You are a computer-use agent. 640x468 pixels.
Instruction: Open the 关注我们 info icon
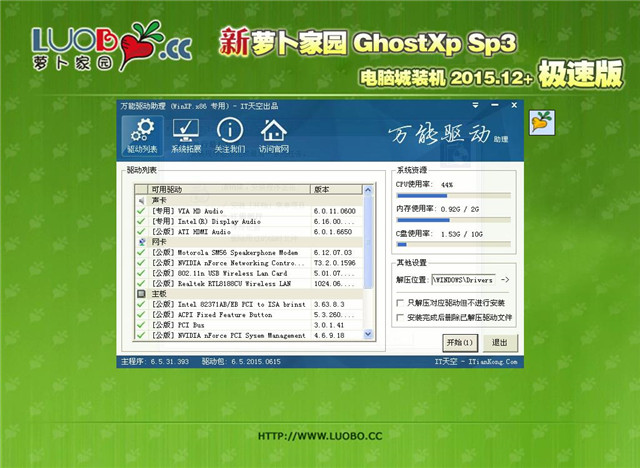(230, 135)
